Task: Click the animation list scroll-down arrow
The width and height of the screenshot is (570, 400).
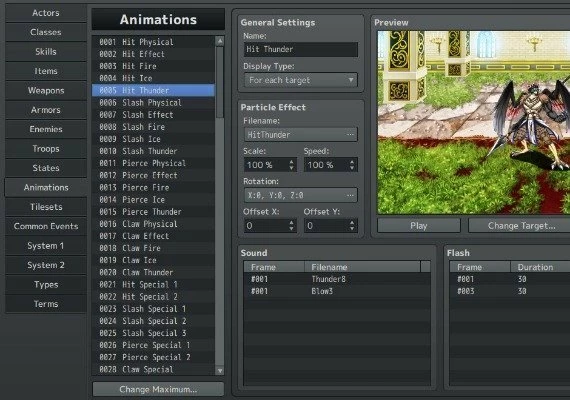Action: [220, 371]
